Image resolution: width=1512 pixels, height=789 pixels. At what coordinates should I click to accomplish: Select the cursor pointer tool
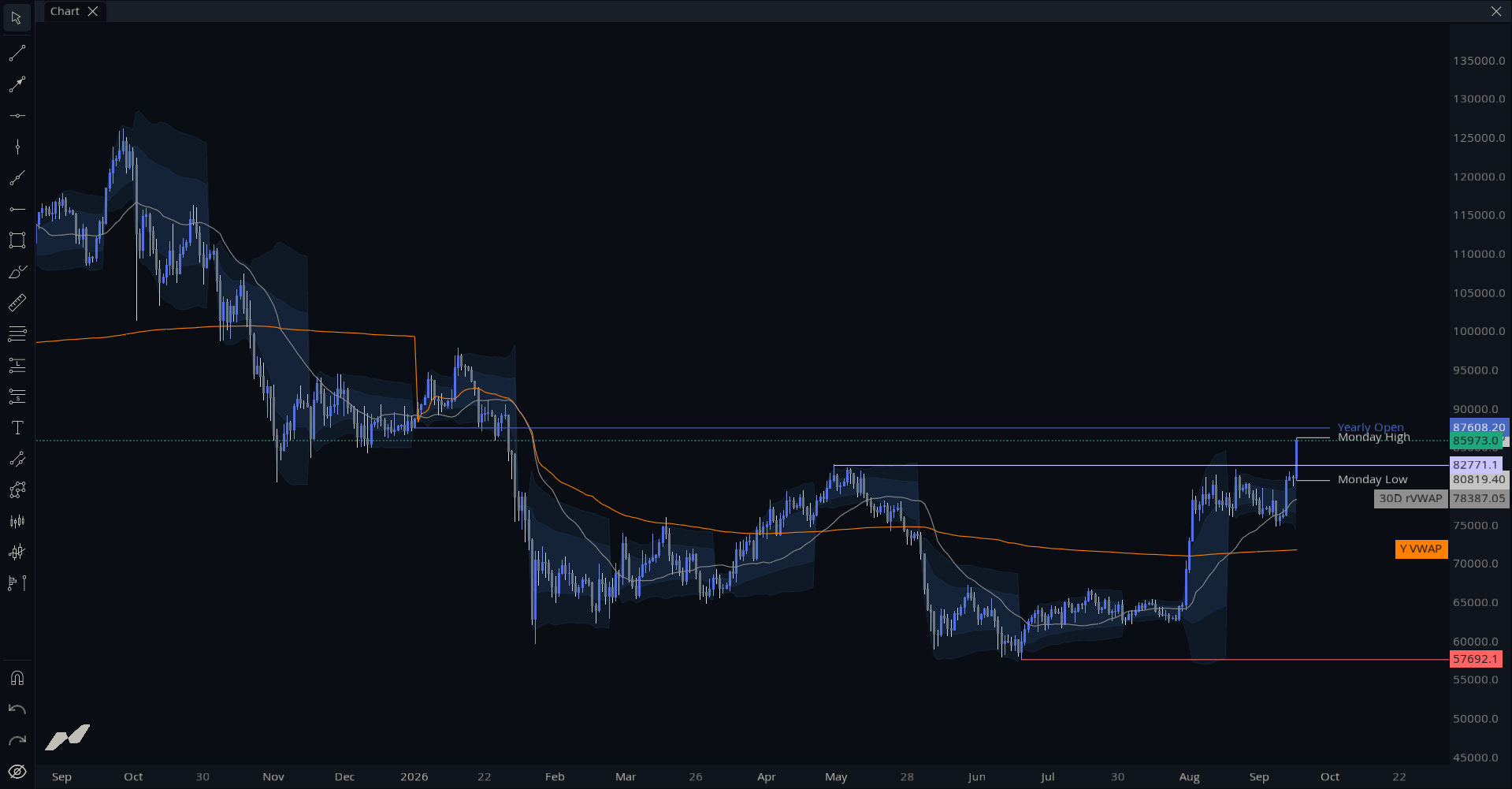coord(17,17)
